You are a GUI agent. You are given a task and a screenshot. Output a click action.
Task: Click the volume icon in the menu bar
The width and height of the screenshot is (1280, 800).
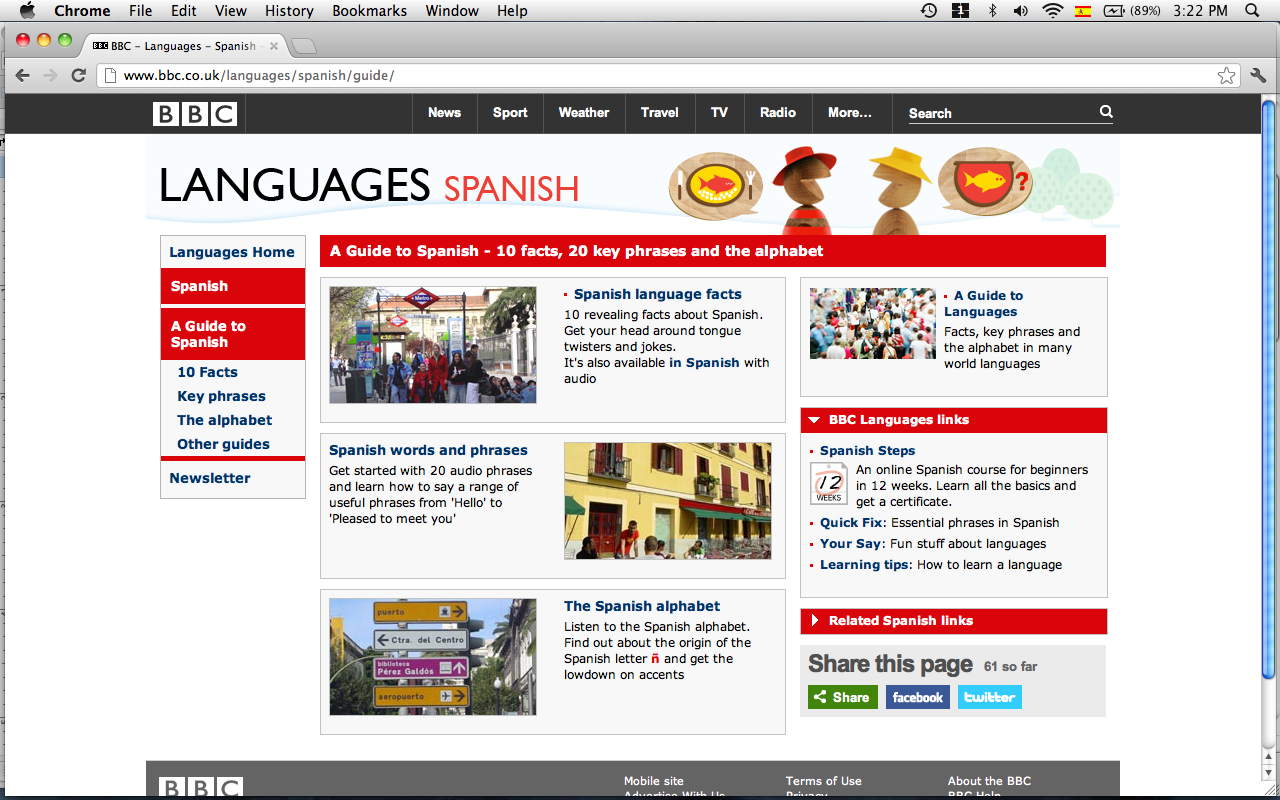(x=1021, y=11)
